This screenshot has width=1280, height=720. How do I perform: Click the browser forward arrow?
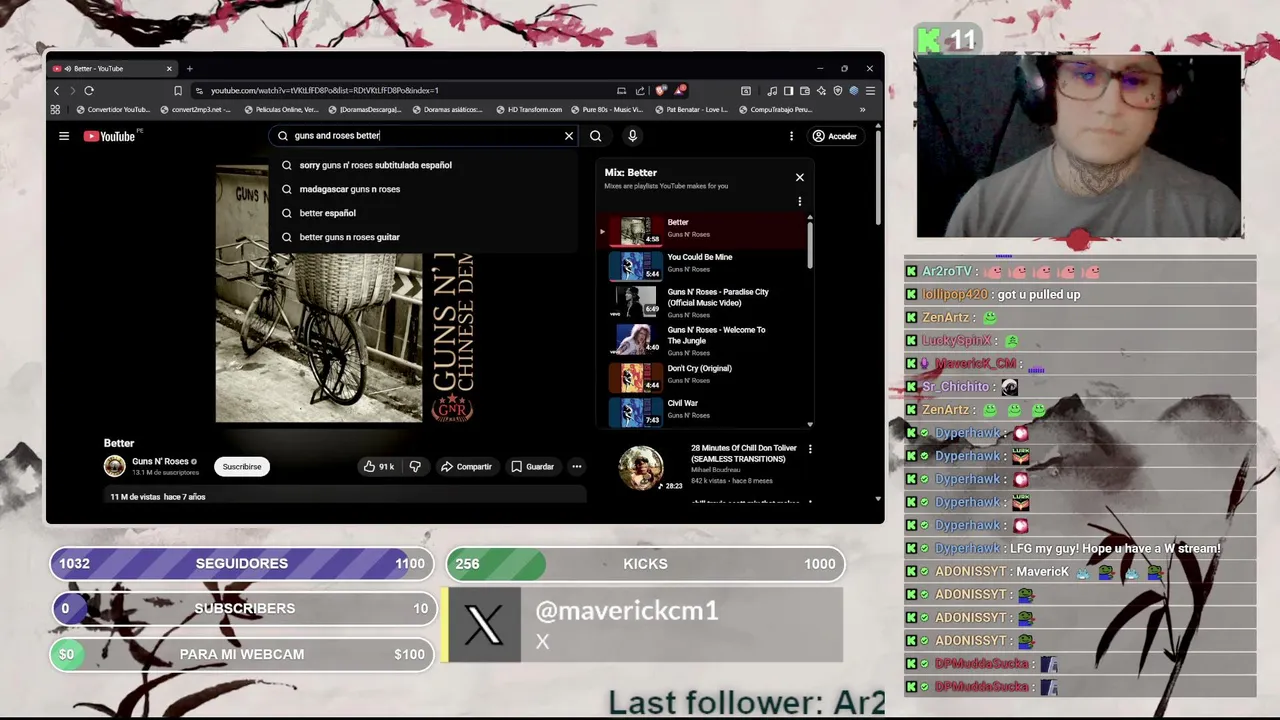[72, 90]
